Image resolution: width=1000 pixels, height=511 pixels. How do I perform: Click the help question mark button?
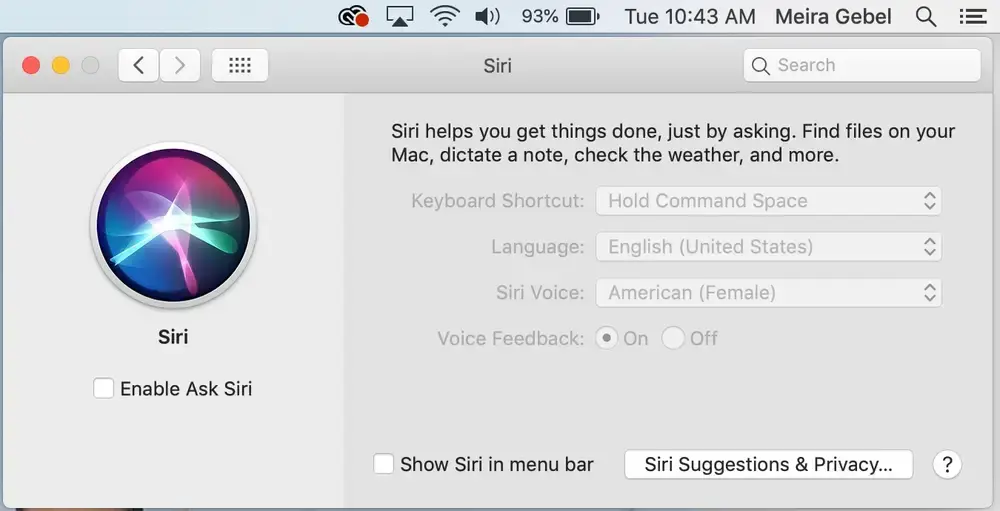pos(947,464)
